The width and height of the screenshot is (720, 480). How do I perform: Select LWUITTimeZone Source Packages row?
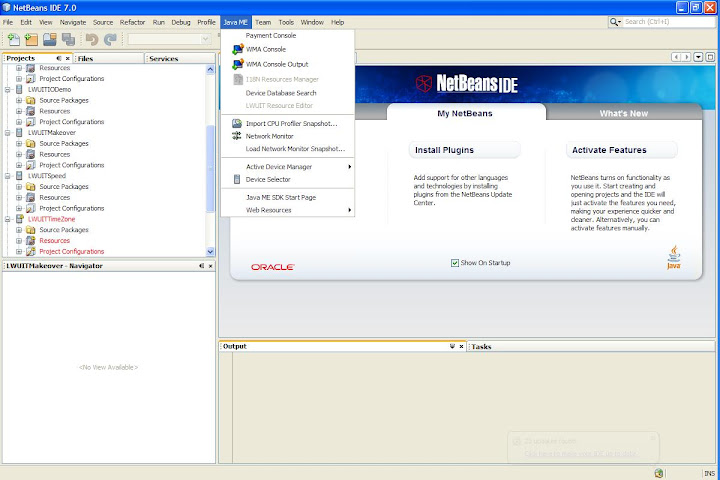coord(64,230)
